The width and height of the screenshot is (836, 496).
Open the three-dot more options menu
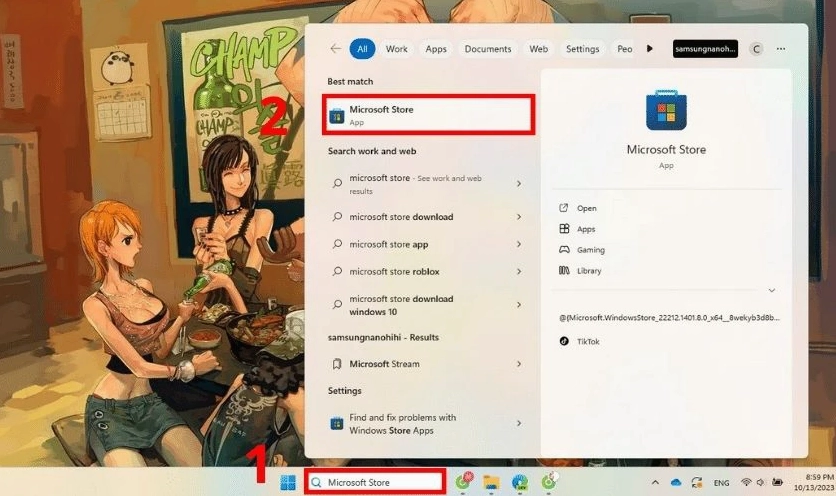[781, 49]
